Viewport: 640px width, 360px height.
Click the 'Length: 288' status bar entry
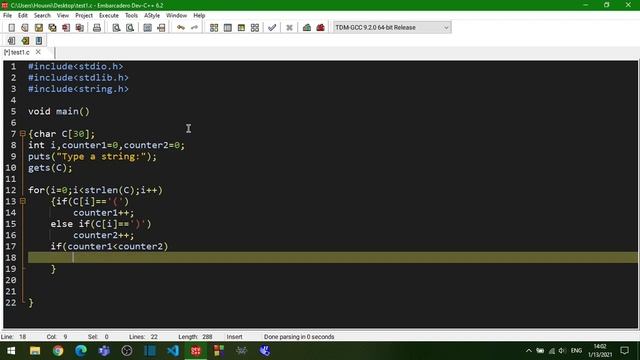click(x=195, y=337)
